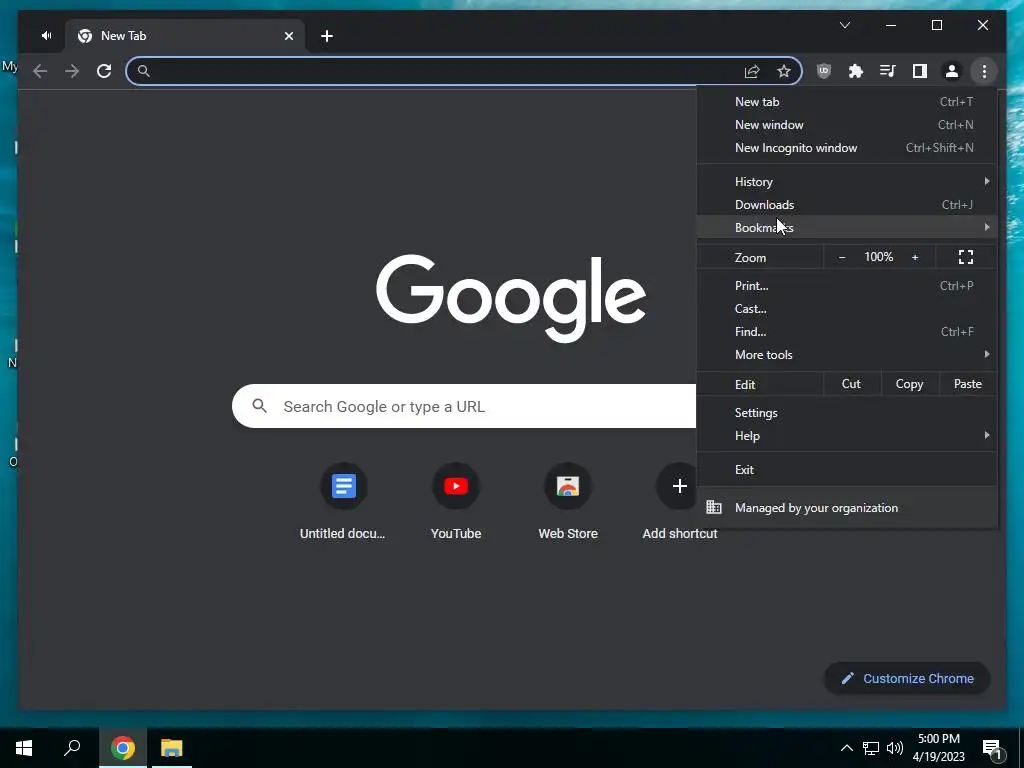Image resolution: width=1024 pixels, height=768 pixels.
Task: Open the taskbar search magnifier
Action: click(72, 748)
